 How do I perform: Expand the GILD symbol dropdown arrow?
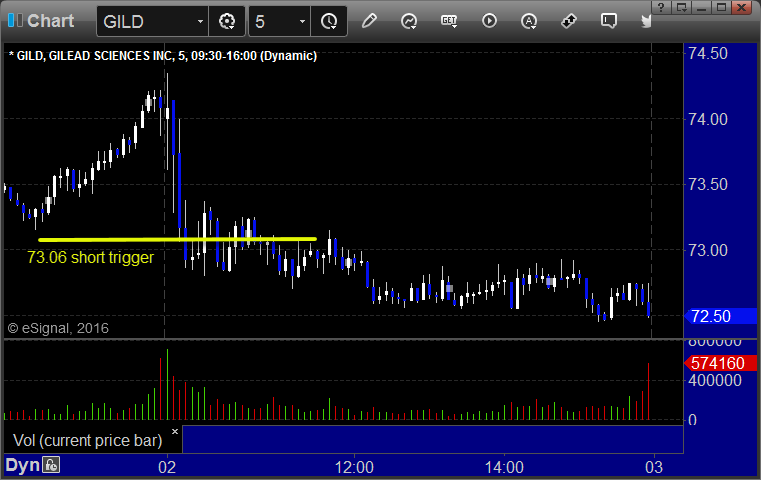point(200,21)
